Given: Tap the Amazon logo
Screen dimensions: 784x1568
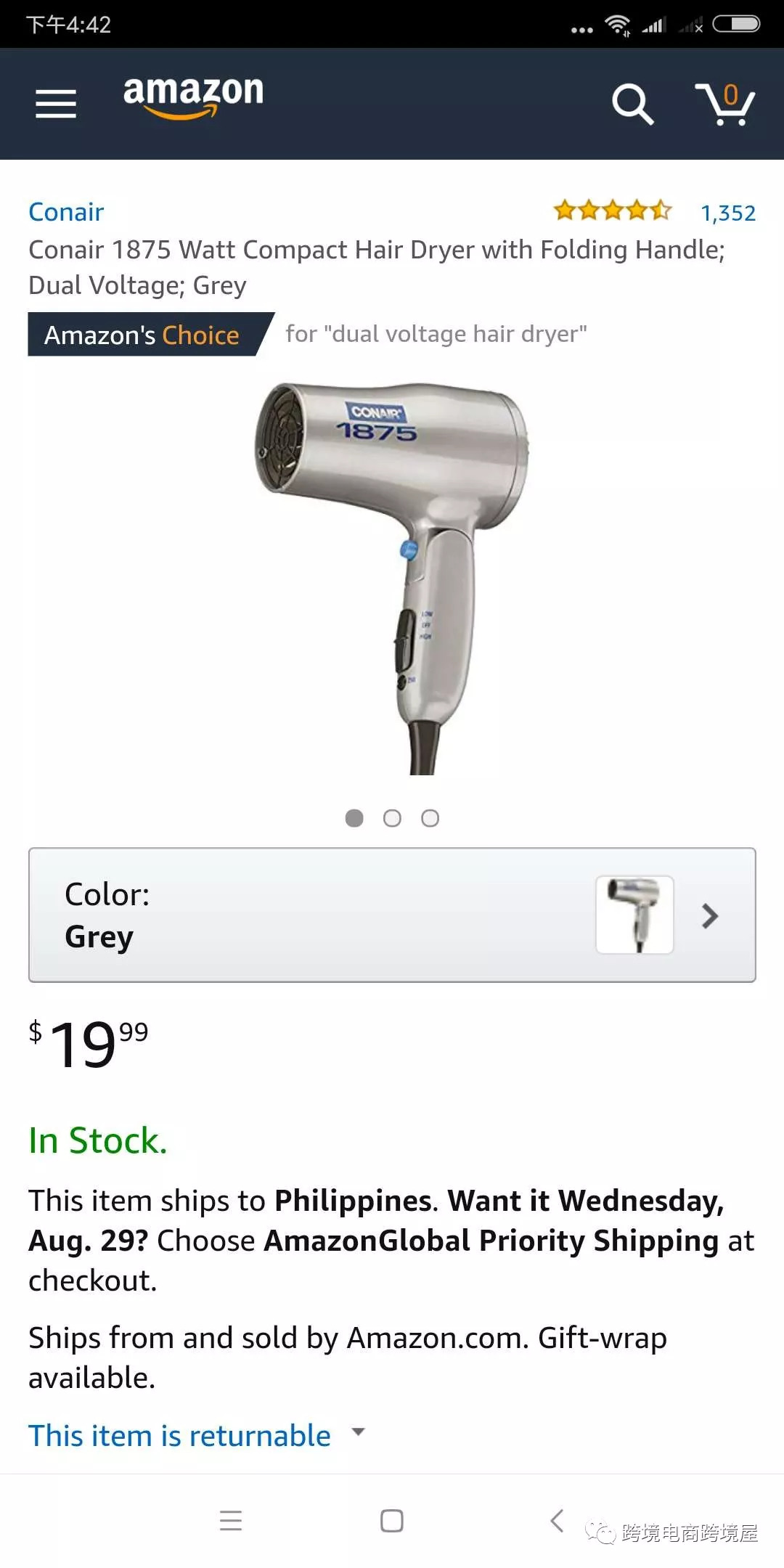Looking at the screenshot, I should (193, 97).
